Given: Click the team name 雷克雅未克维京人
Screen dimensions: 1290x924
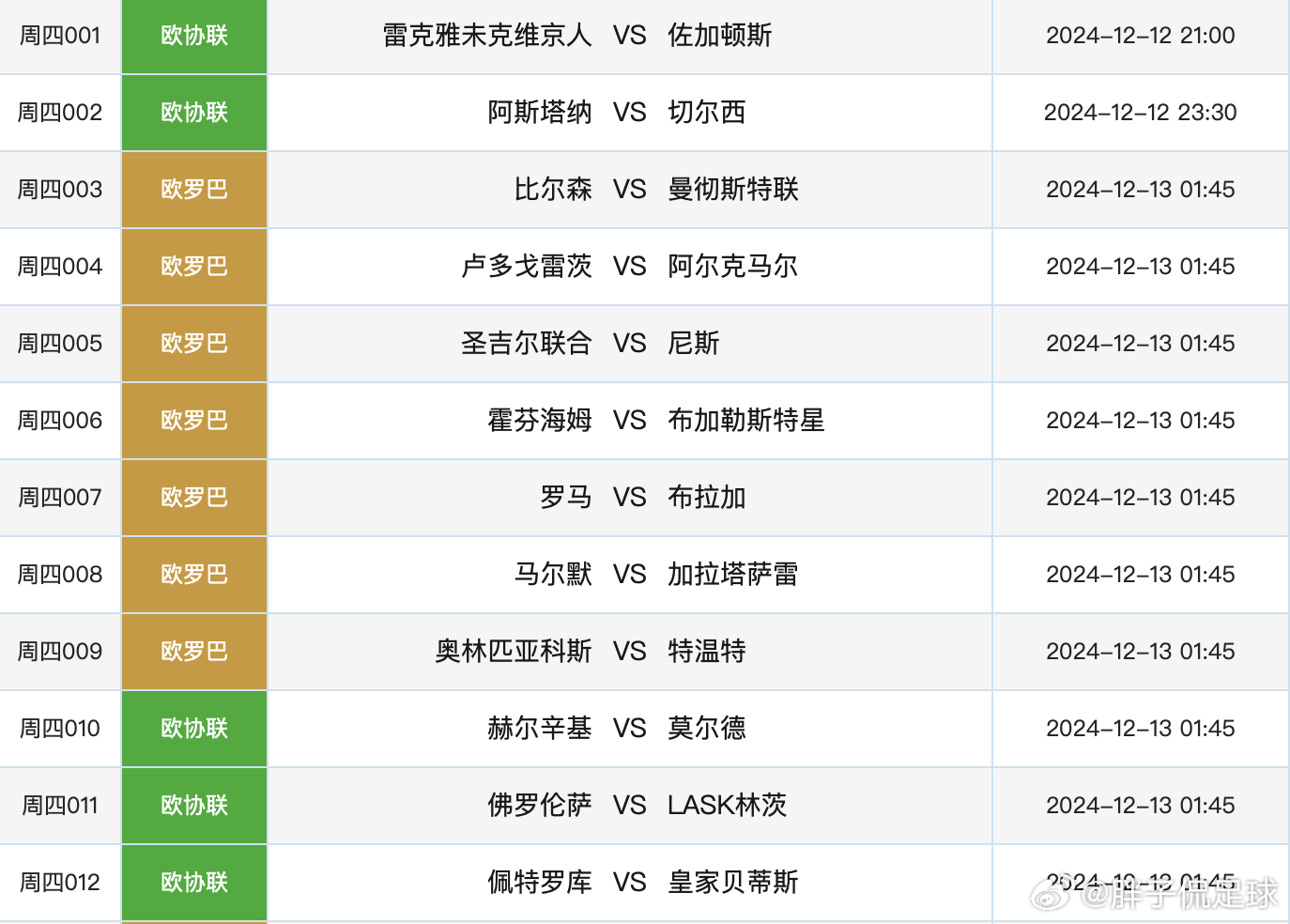Looking at the screenshot, I should pyautogui.click(x=487, y=36).
